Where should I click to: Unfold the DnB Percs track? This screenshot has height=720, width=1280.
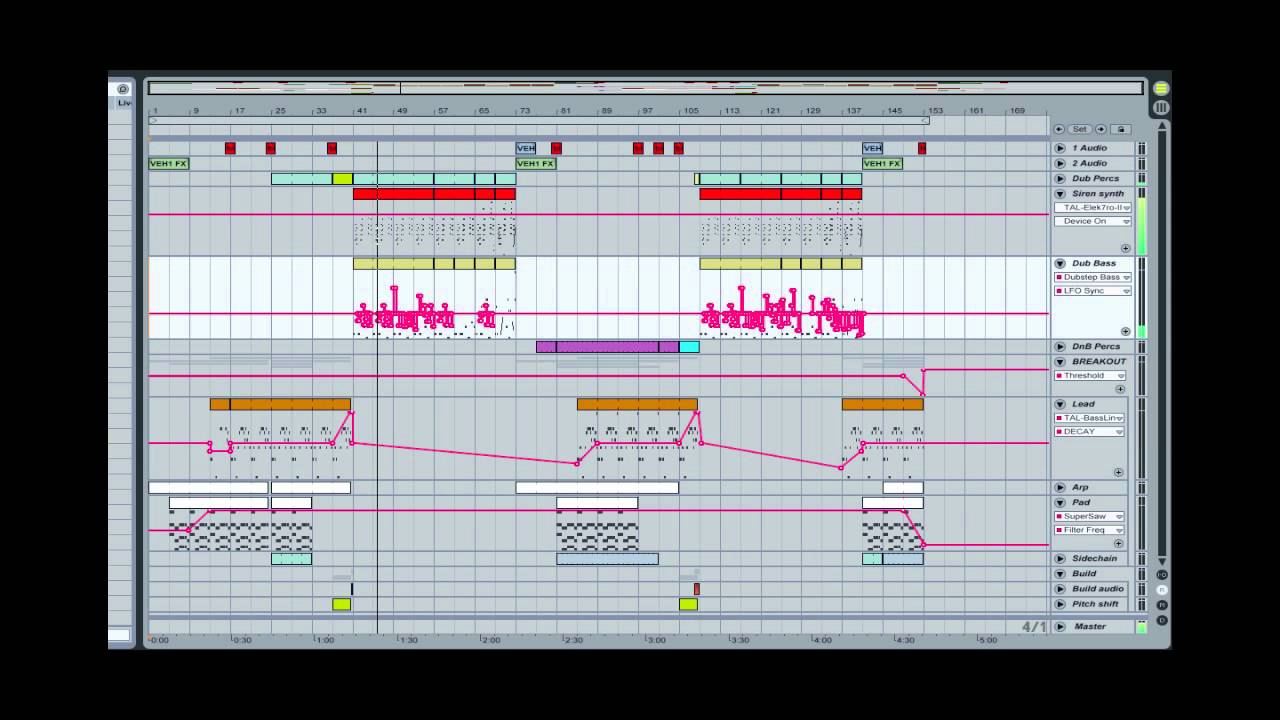(1060, 346)
